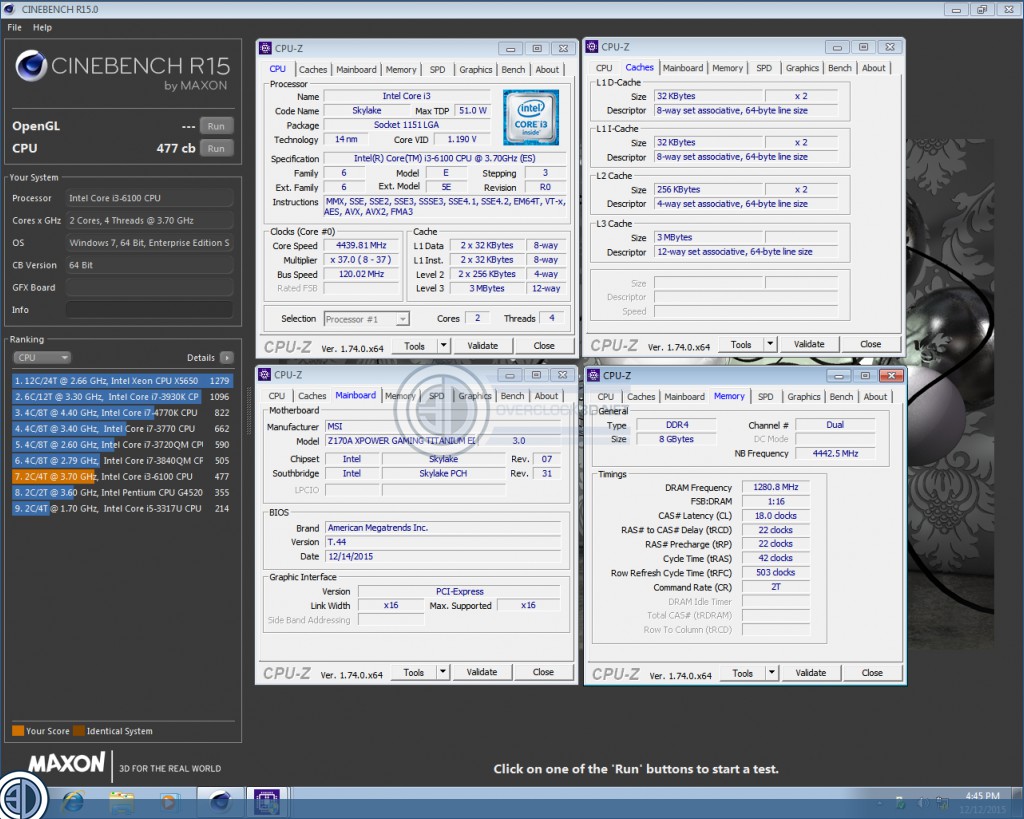Click the Close button in the Memory window

(x=872, y=673)
